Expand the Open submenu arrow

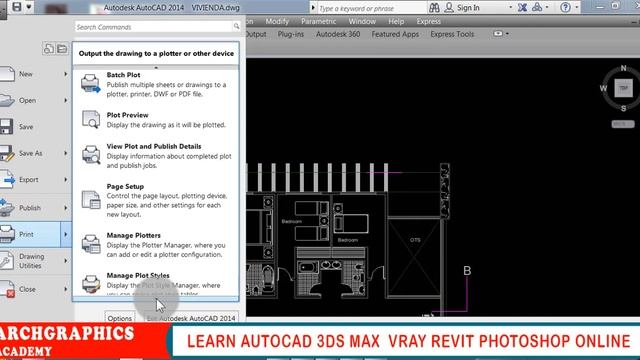(66, 100)
